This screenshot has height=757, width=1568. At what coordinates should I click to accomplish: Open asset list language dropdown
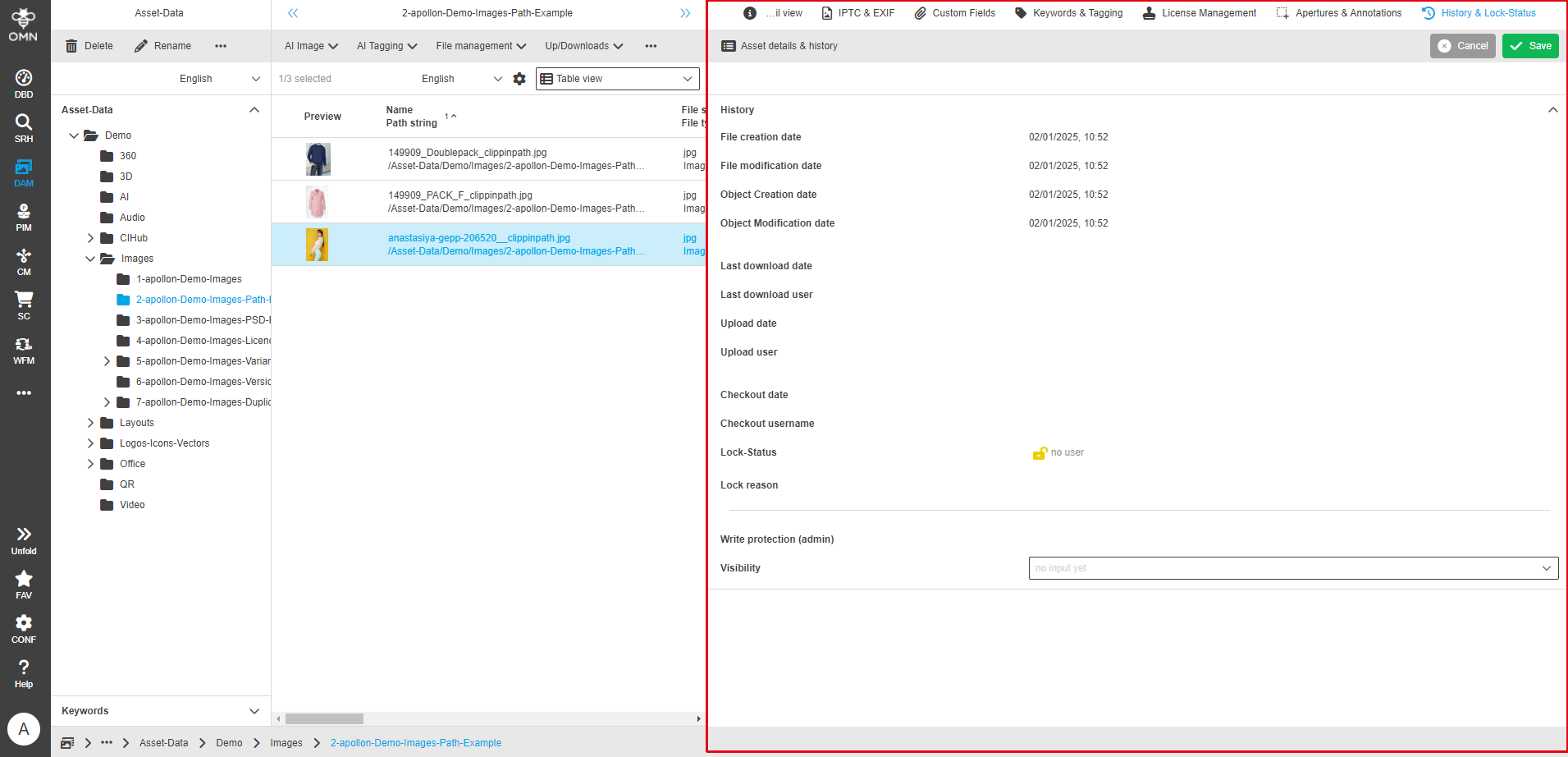coord(461,79)
